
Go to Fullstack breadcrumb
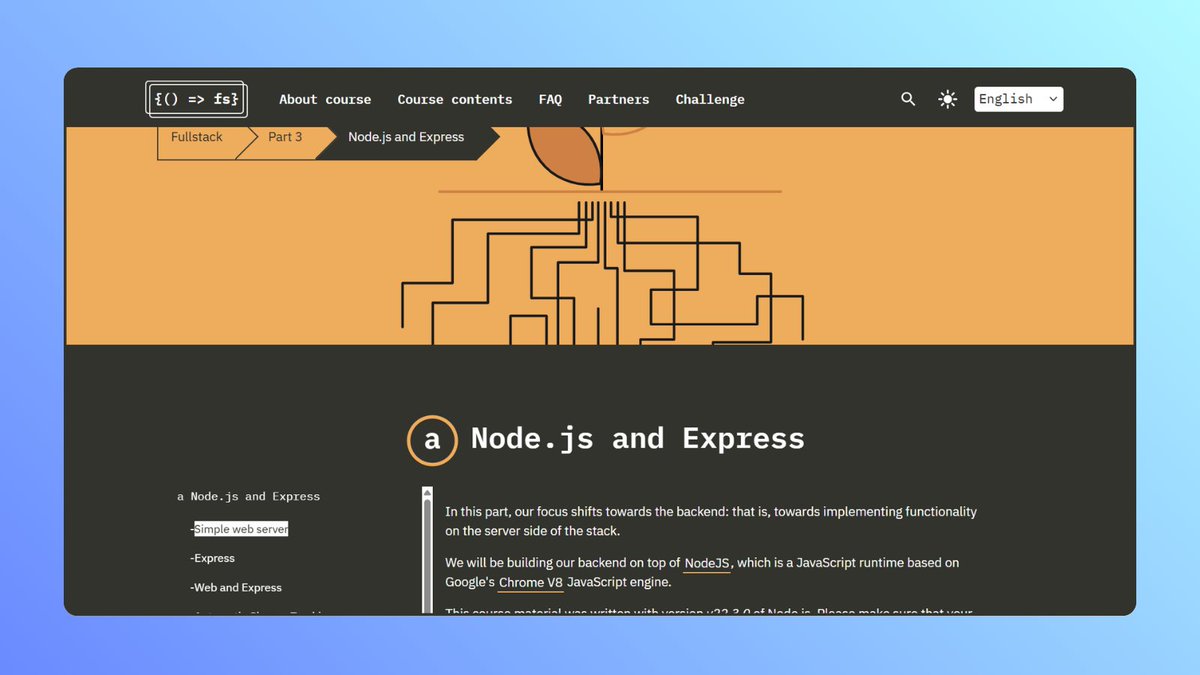197,137
